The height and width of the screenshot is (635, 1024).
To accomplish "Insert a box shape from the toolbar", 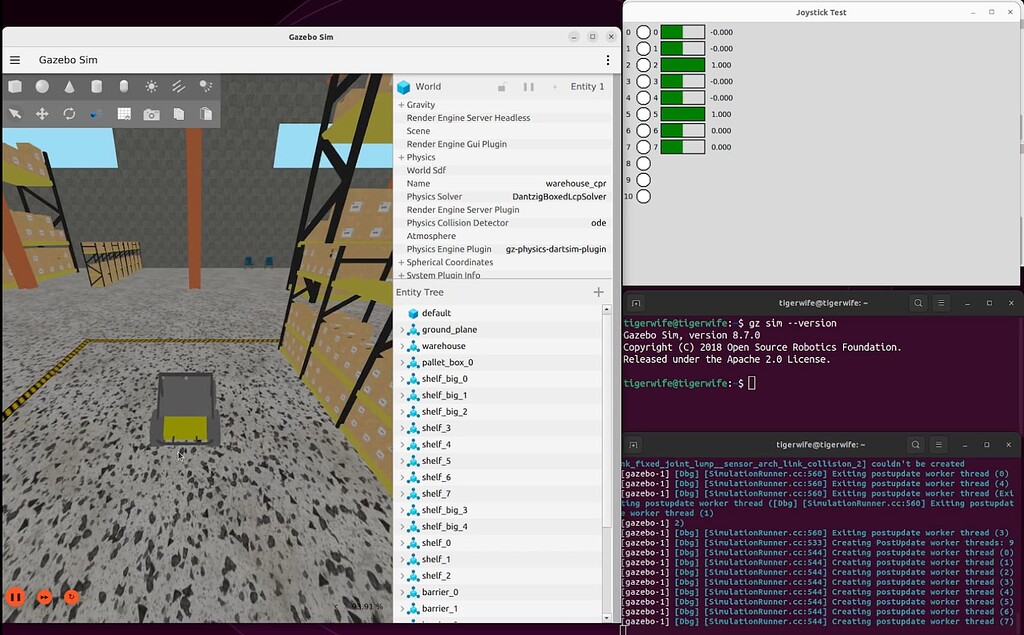I will (14, 87).
